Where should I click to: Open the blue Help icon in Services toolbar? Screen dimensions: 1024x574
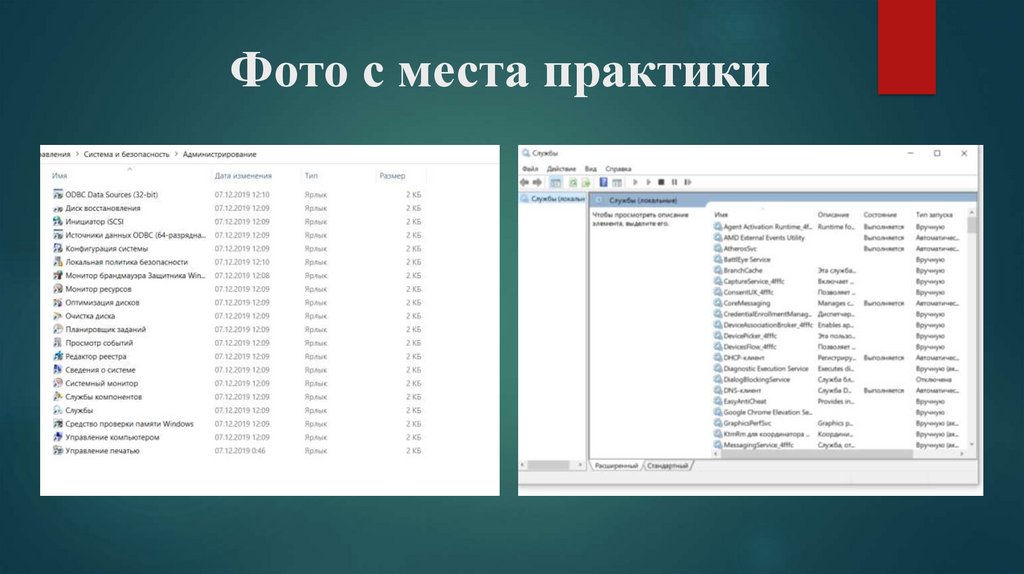click(603, 182)
